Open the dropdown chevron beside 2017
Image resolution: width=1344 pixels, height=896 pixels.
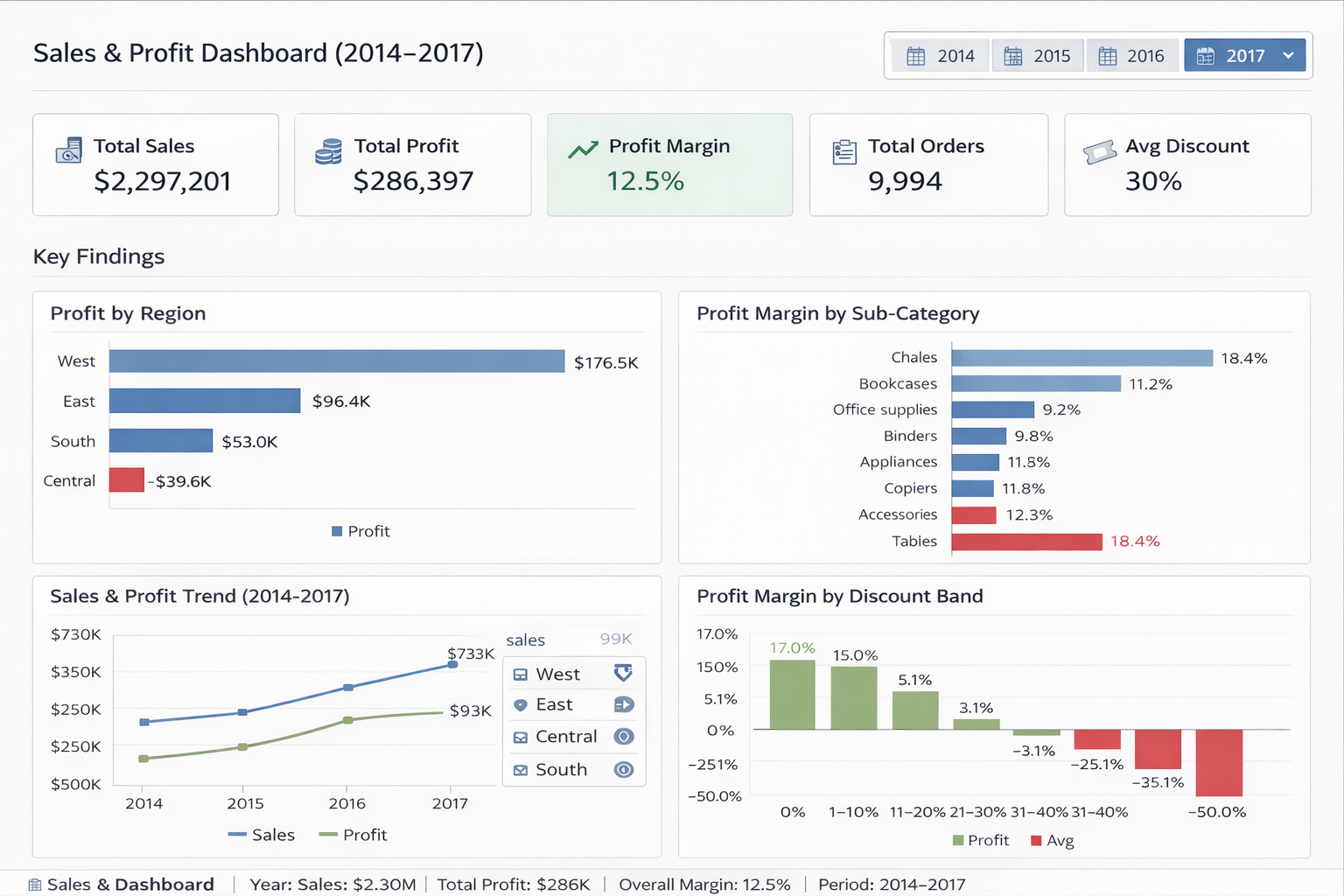(1288, 55)
